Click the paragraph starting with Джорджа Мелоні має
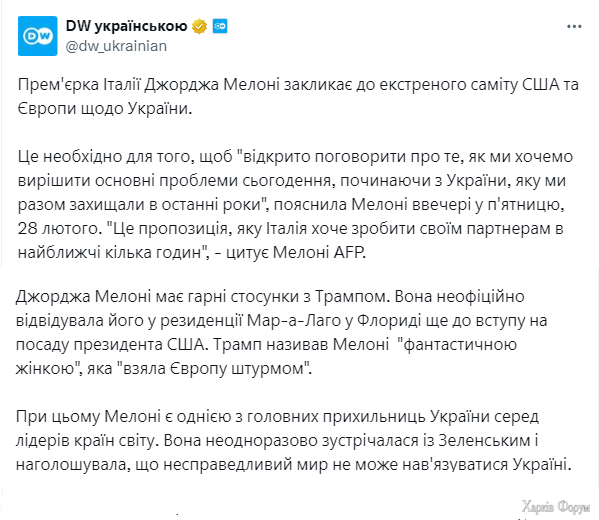The height and width of the screenshot is (520, 599). pyautogui.click(x=282, y=332)
